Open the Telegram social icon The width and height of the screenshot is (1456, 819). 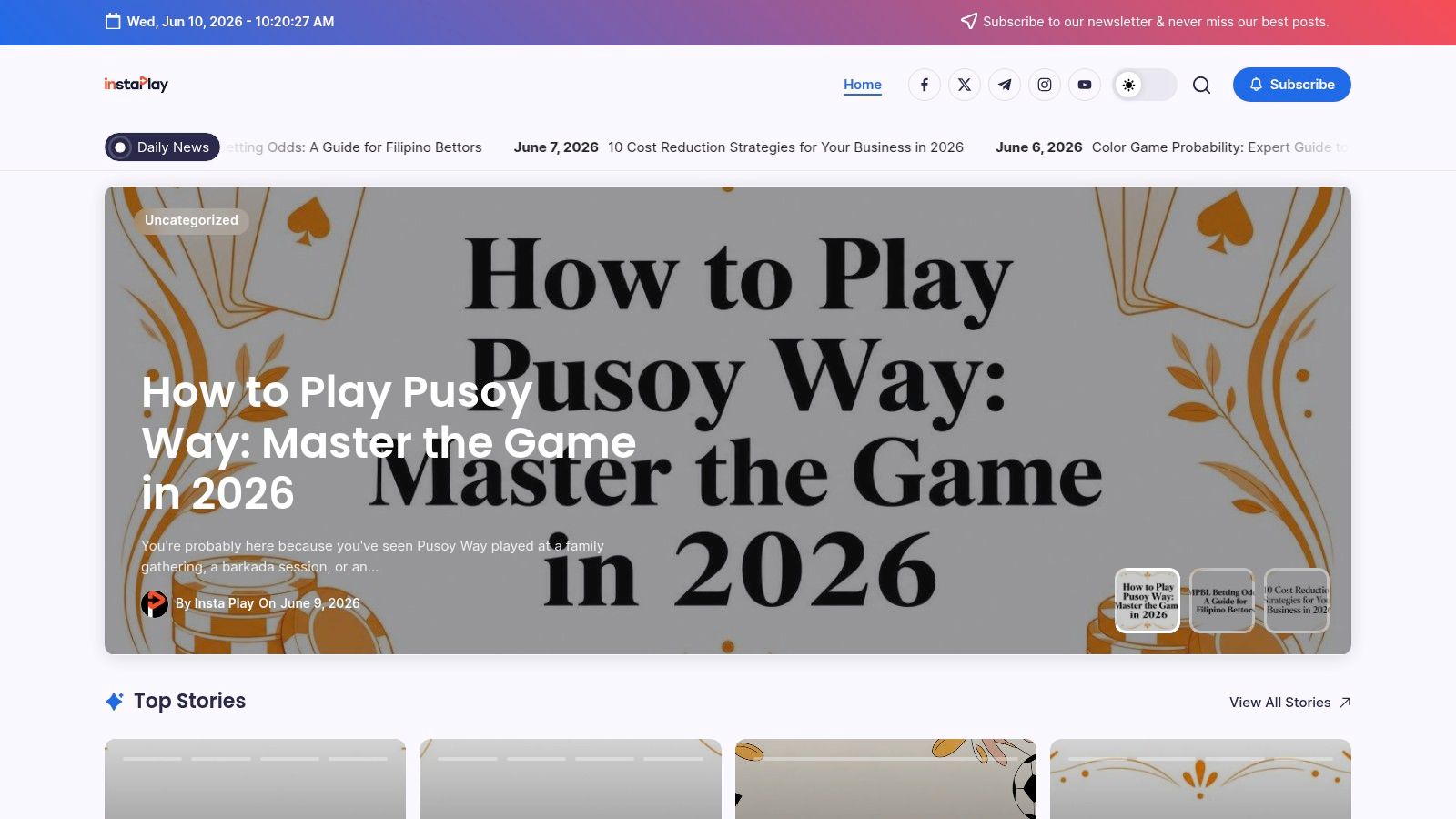coord(1005,85)
